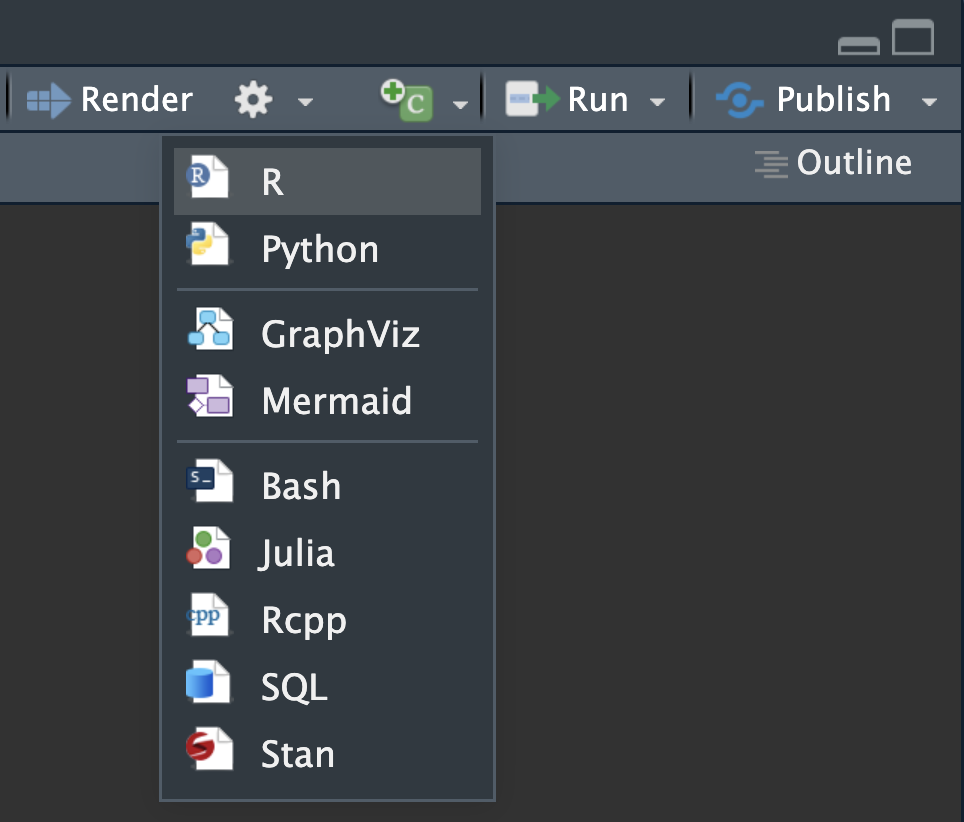Click the Render document icon
This screenshot has width=964, height=822.
click(x=49, y=100)
